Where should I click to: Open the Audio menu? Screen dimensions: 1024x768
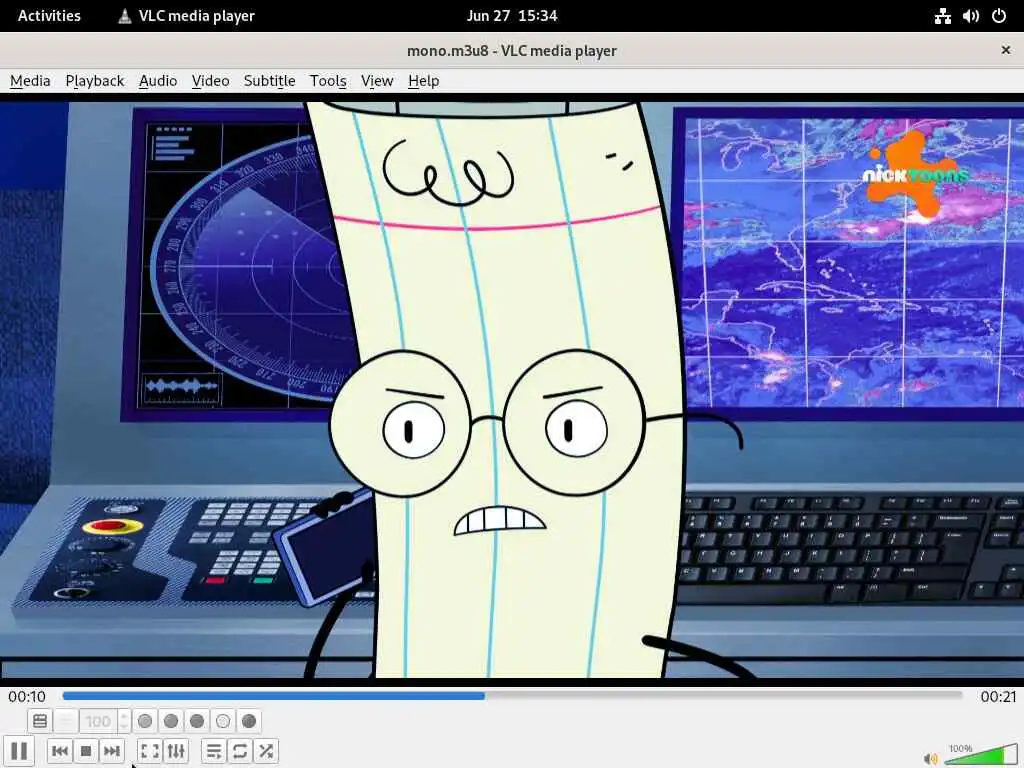click(x=158, y=81)
